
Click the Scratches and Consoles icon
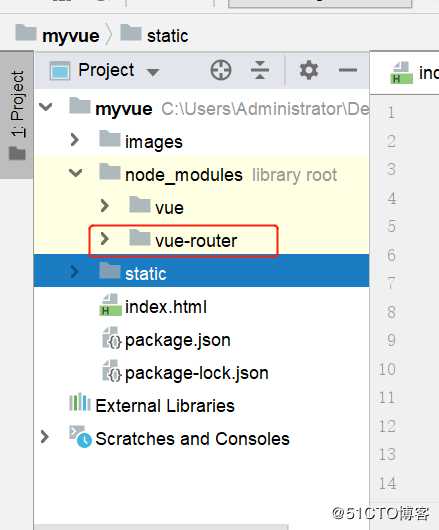[80, 437]
